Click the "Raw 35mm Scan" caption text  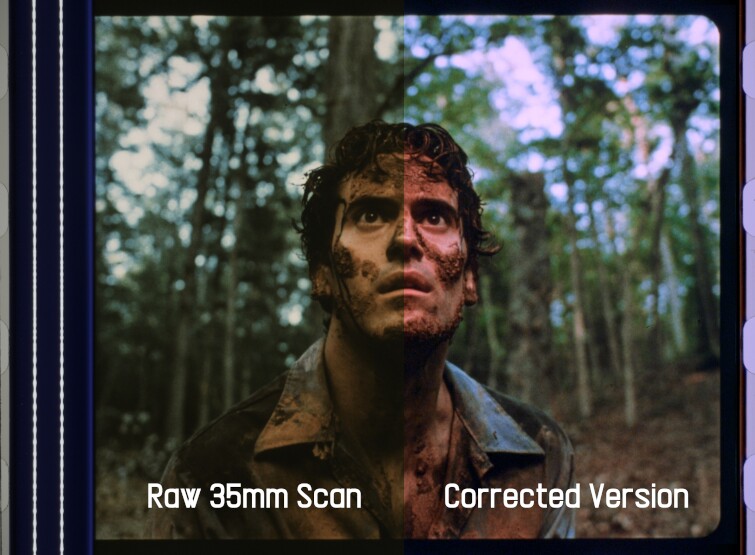(x=254, y=496)
